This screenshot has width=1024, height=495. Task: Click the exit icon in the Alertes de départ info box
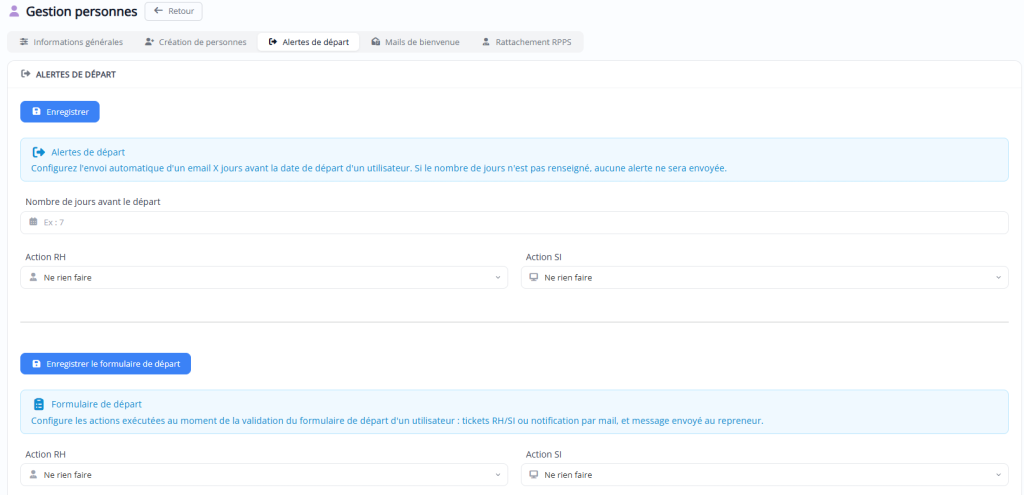[x=39, y=152]
